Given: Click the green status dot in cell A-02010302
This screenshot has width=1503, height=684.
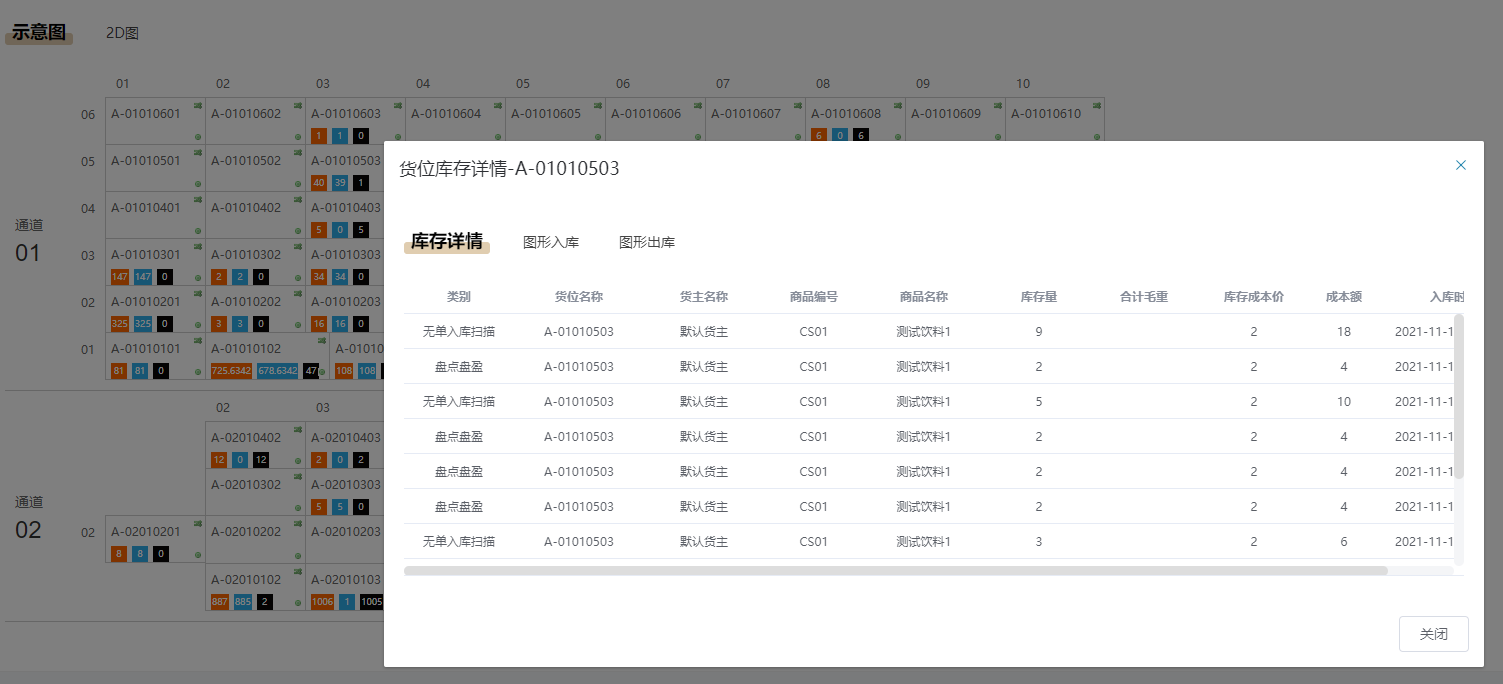Looking at the screenshot, I should pyautogui.click(x=298, y=508).
